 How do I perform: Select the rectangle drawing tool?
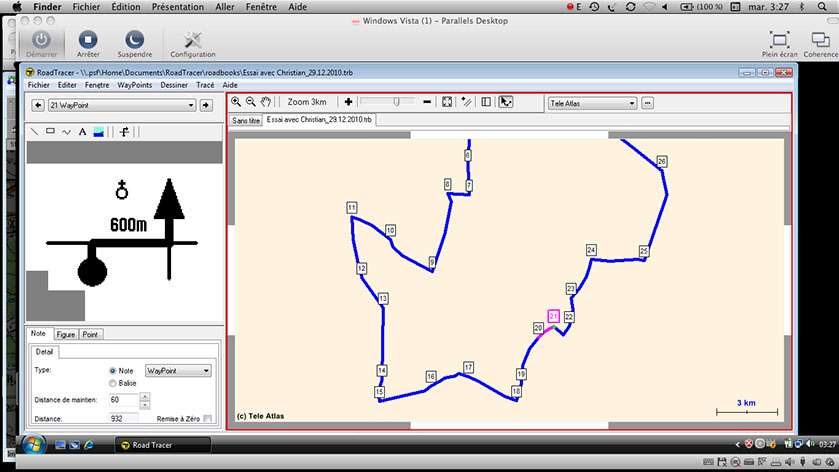point(50,131)
